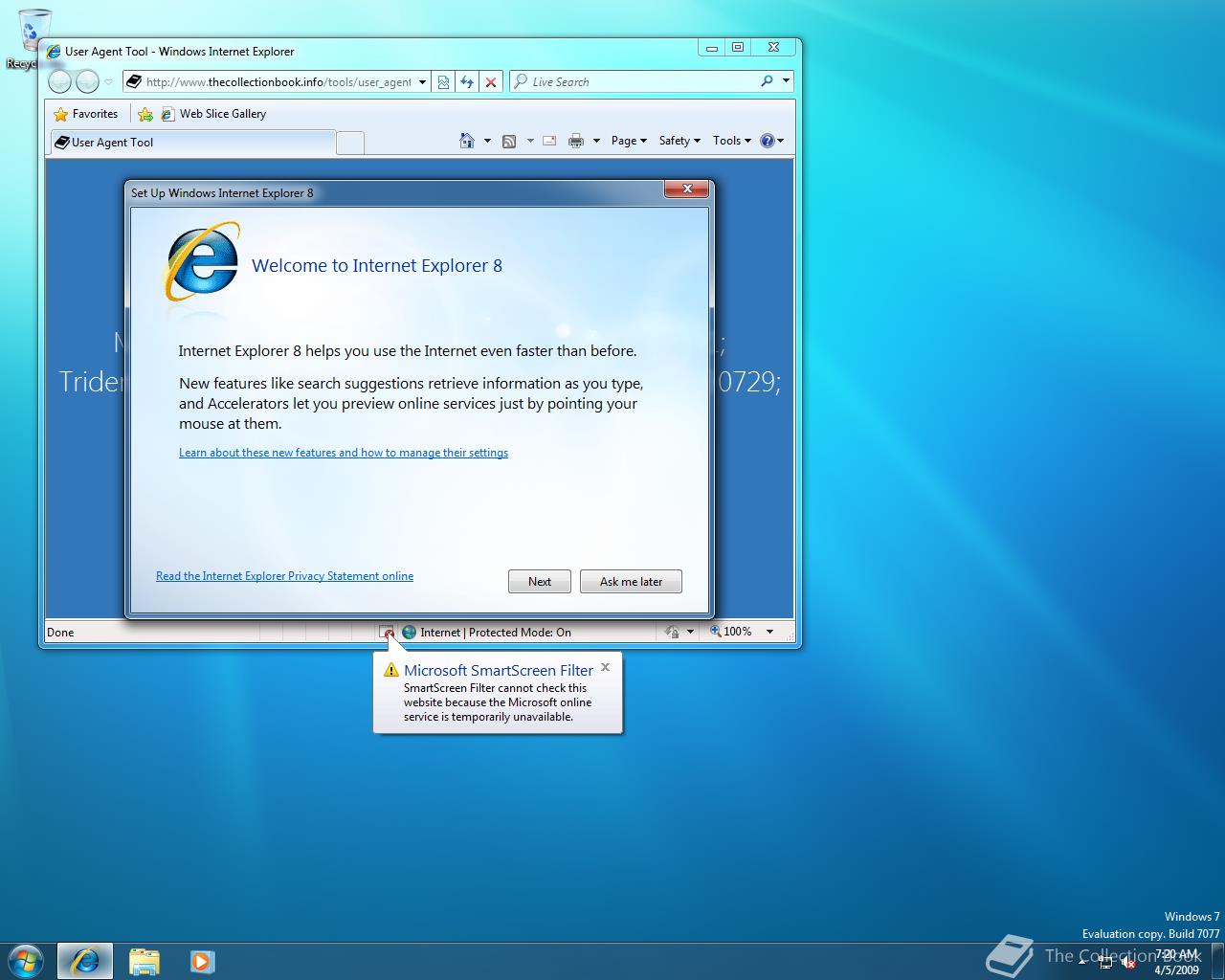Open the Safety menu
Viewport: 1225px width, 980px height.
tap(679, 141)
